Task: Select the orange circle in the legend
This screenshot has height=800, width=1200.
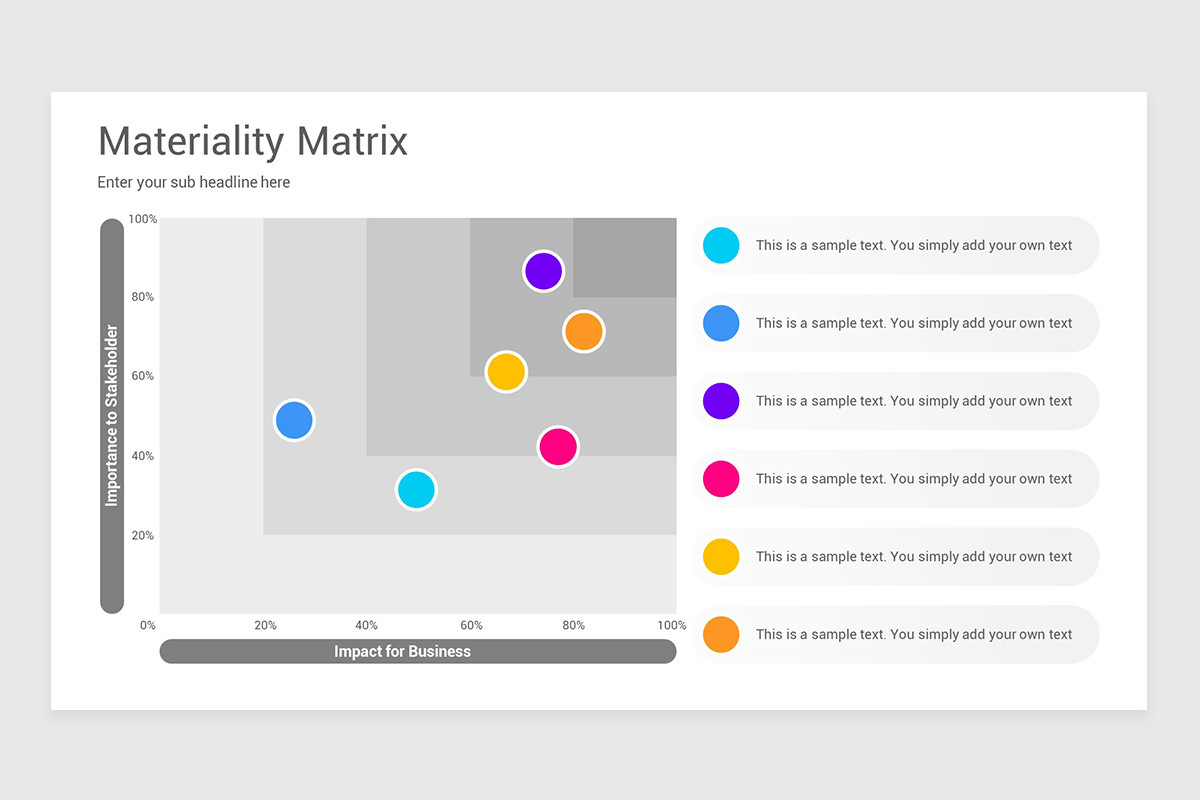Action: [721, 635]
